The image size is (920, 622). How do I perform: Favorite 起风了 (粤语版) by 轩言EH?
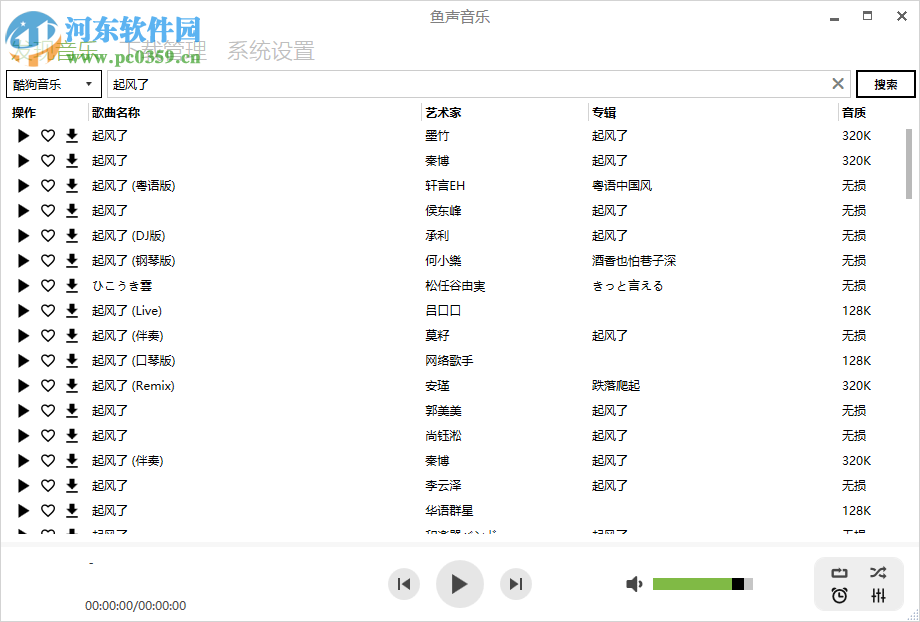(x=46, y=185)
